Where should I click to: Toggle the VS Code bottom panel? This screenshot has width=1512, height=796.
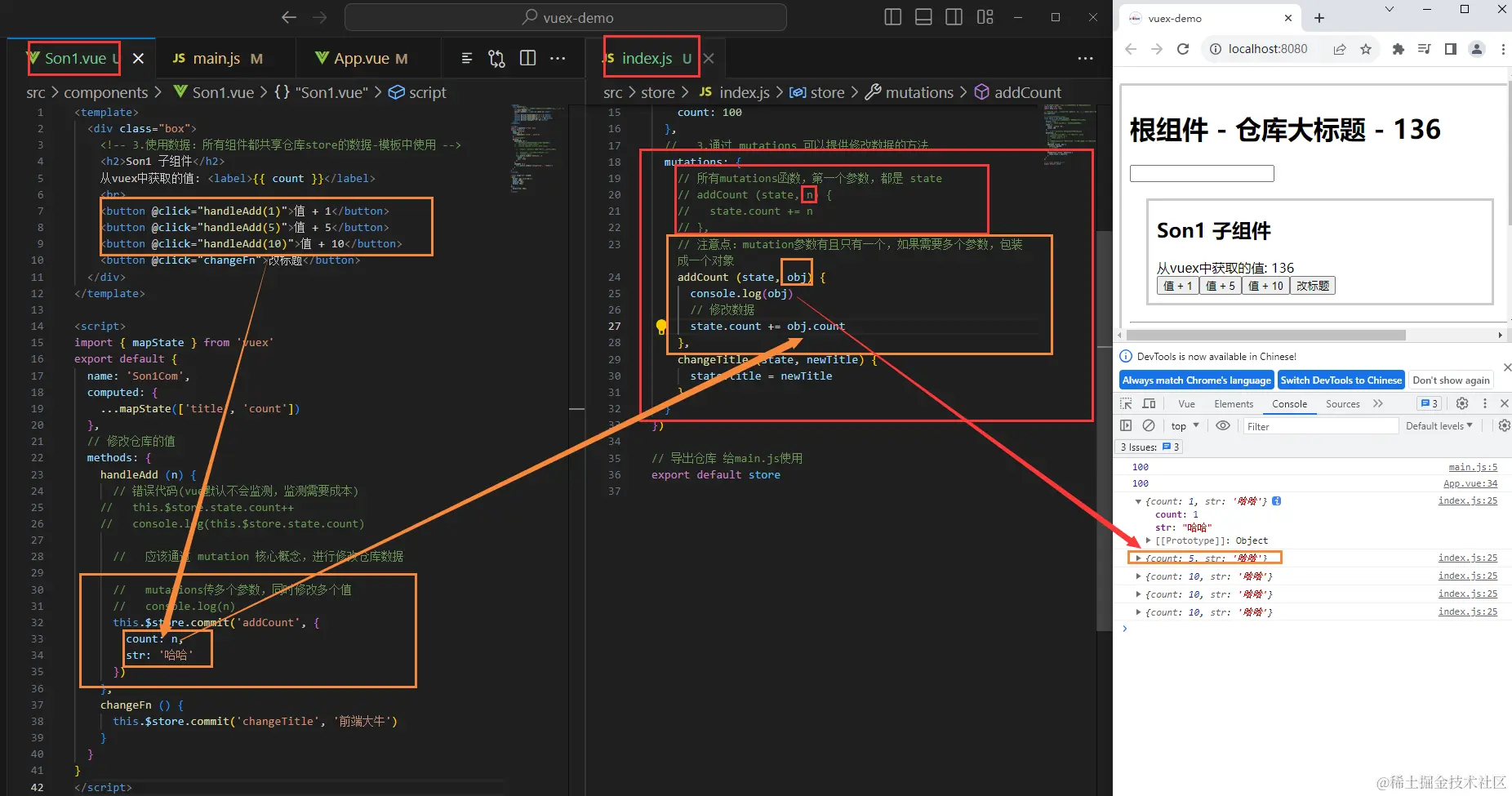(923, 17)
